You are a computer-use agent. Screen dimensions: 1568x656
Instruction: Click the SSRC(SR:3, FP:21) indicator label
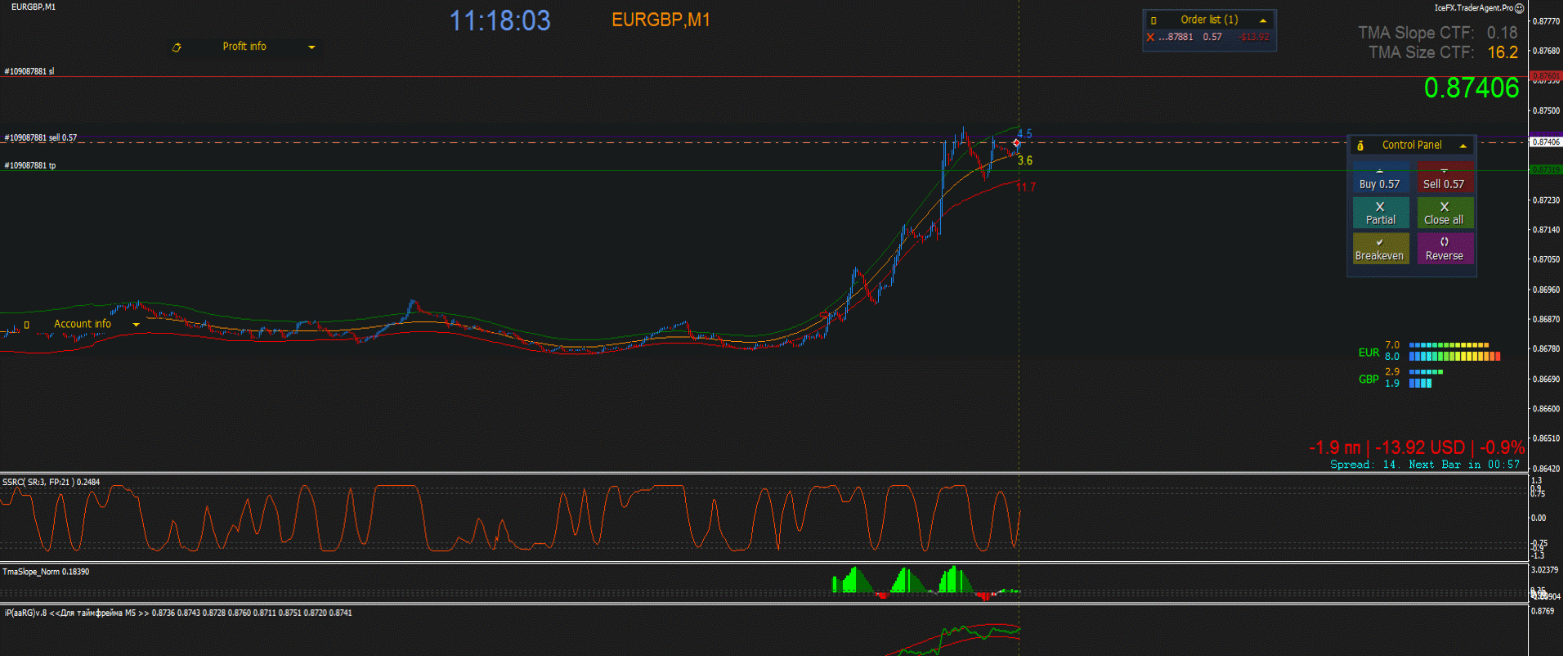coord(51,483)
